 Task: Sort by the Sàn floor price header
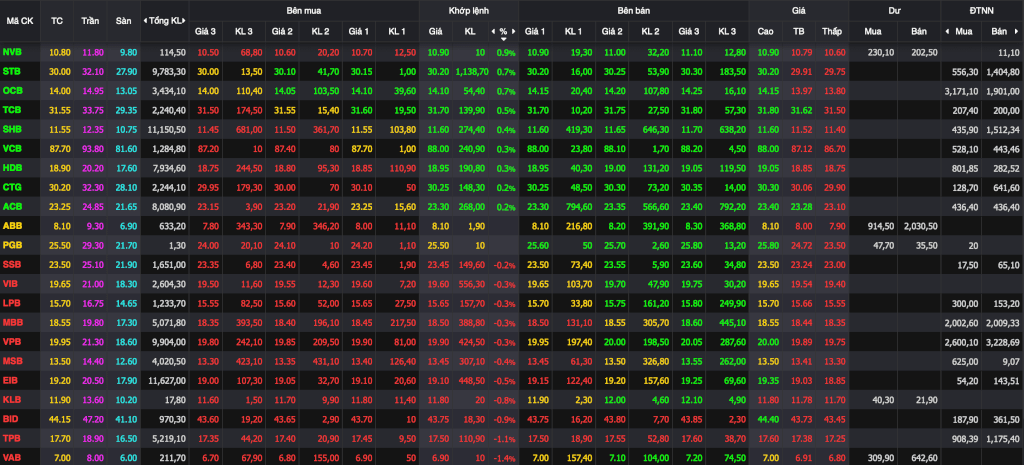pyautogui.click(x=123, y=20)
